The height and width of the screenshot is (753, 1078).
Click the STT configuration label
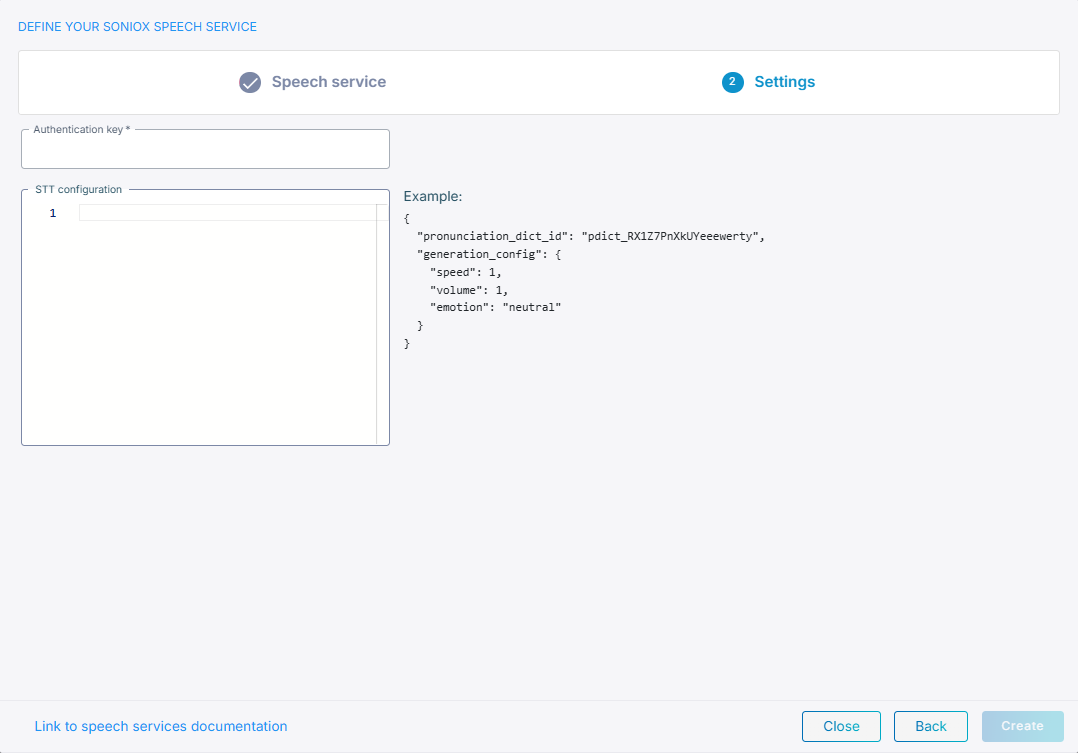(78, 189)
